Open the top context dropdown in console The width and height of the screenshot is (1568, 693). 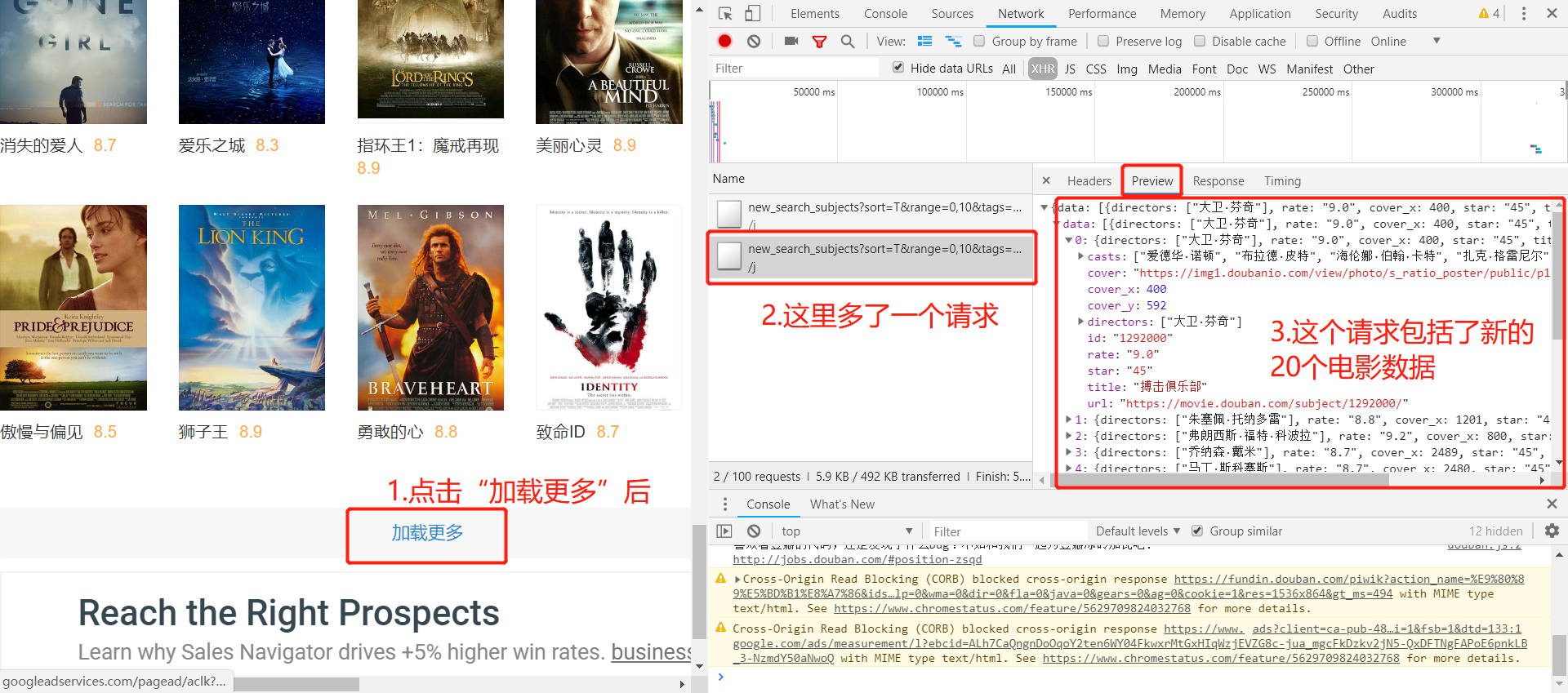click(x=846, y=531)
